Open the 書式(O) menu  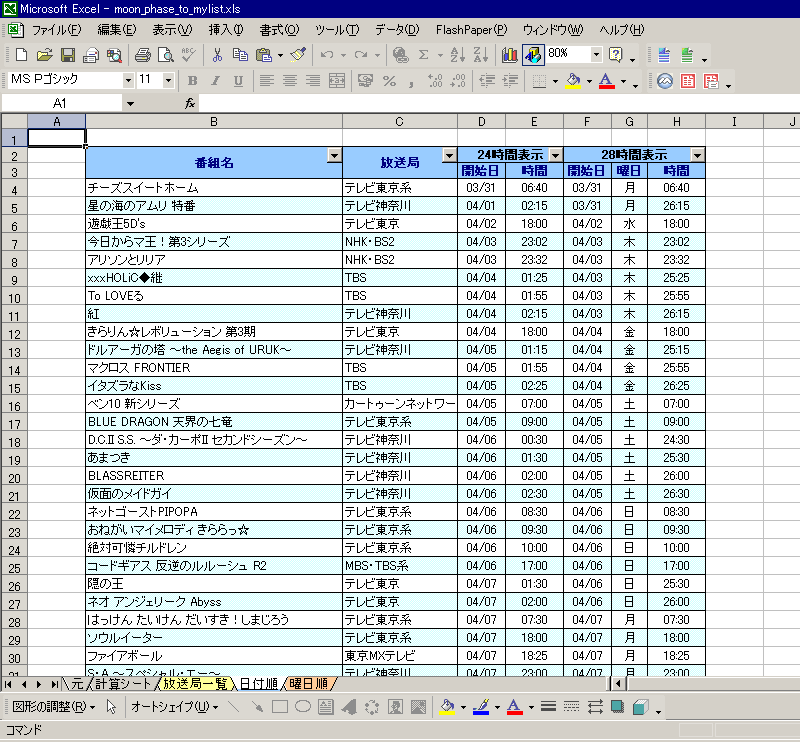(278, 29)
